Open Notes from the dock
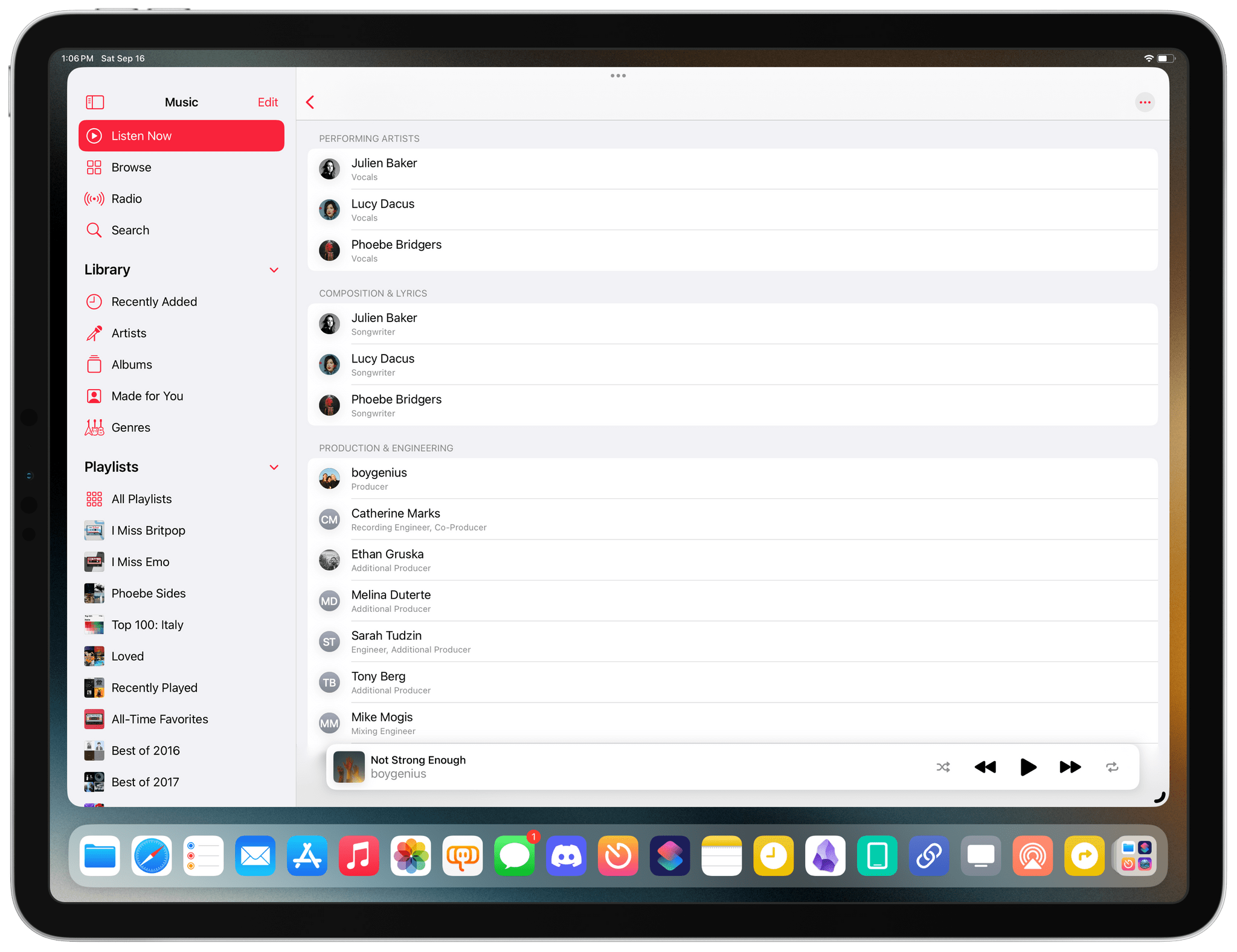 pyautogui.click(x=722, y=856)
